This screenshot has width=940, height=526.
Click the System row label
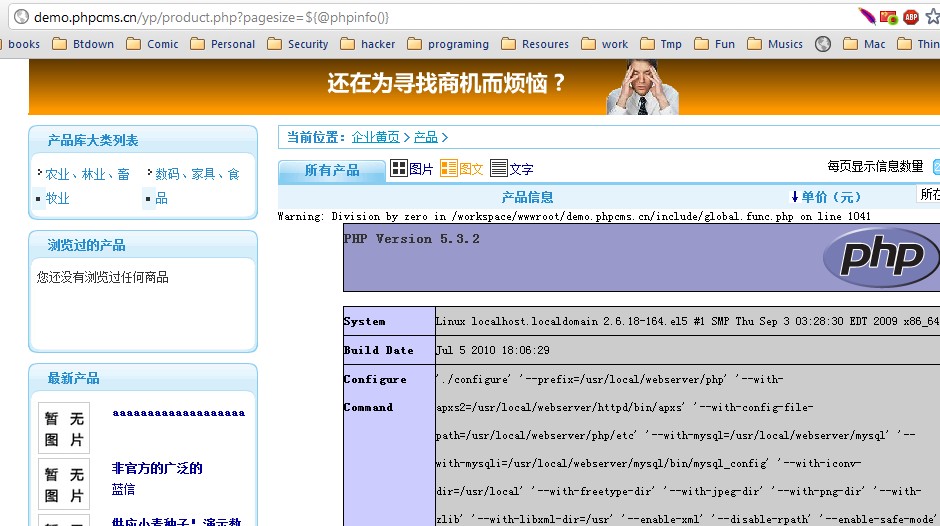pyautogui.click(x=364, y=321)
